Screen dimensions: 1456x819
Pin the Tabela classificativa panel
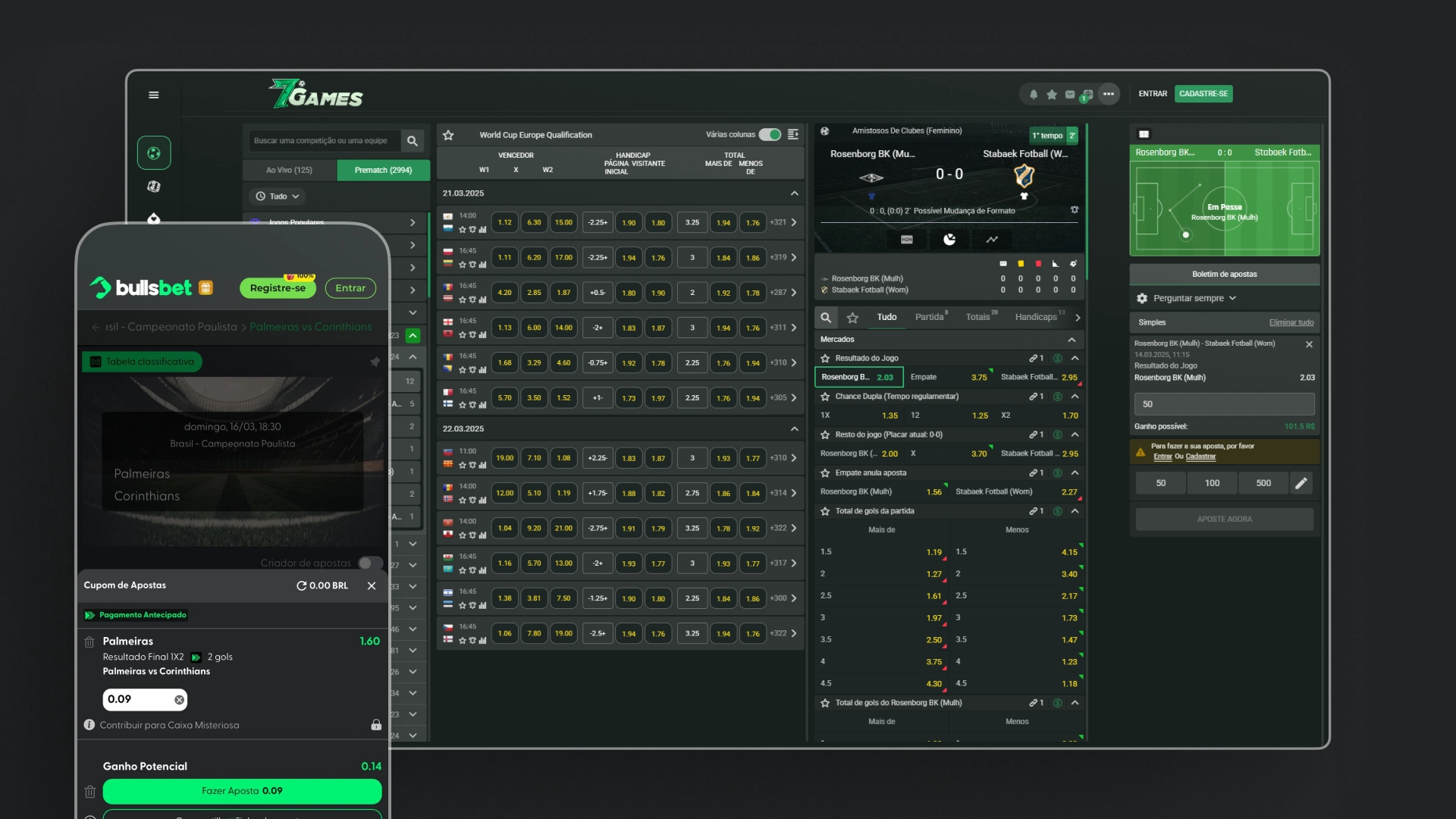click(375, 362)
